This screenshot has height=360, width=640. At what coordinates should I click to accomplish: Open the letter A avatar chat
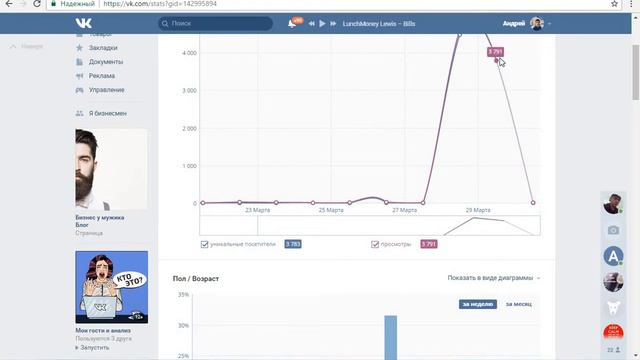pos(613,256)
